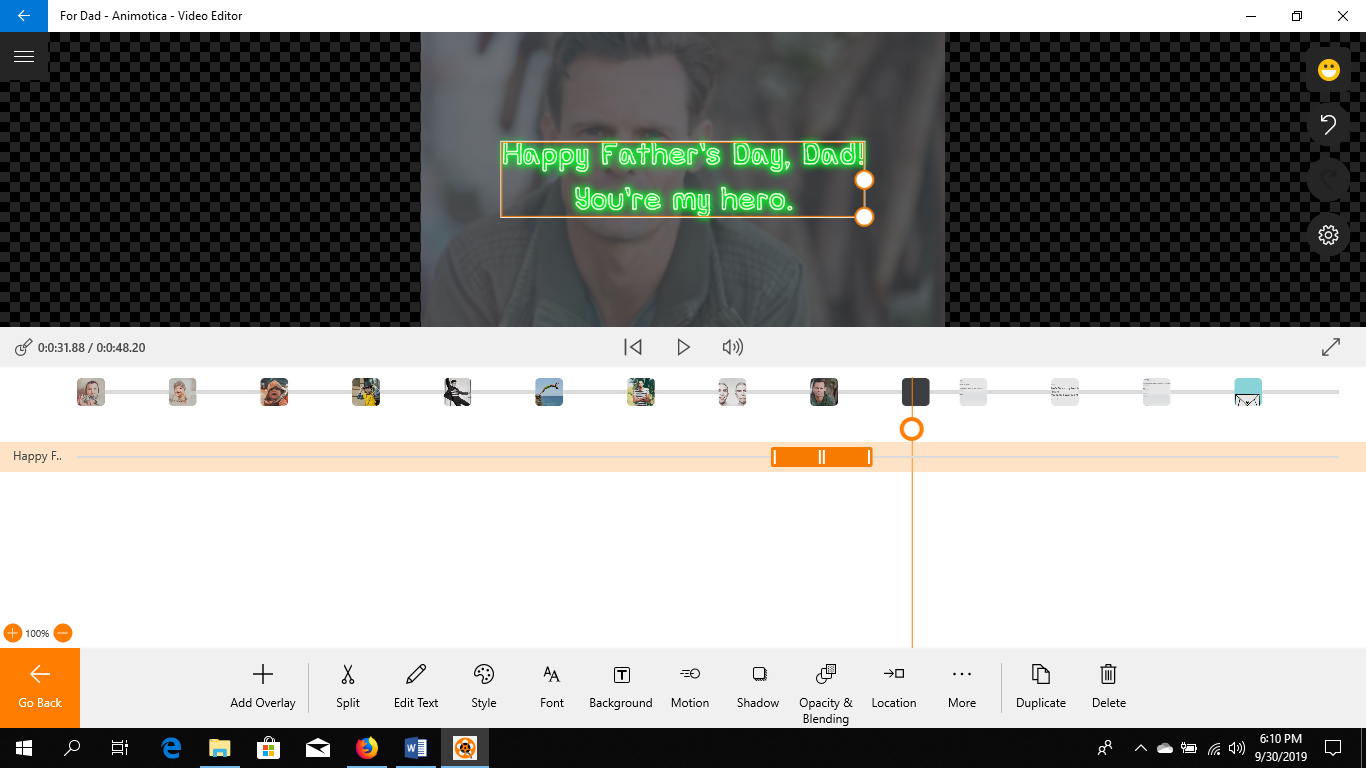Screen dimensions: 1366x768
Task: Open Task View on the taskbar
Action: [120, 748]
